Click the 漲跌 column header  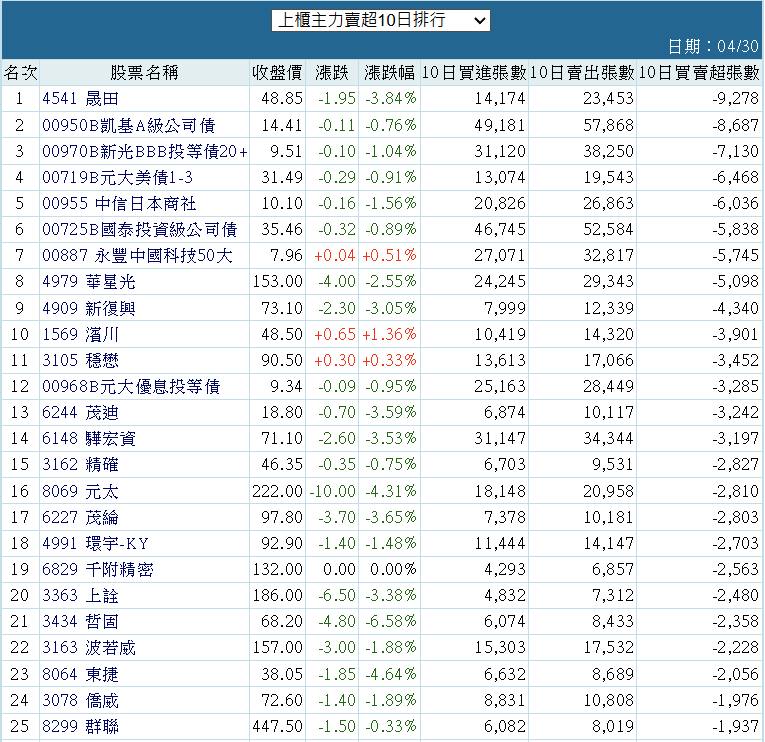(332, 73)
